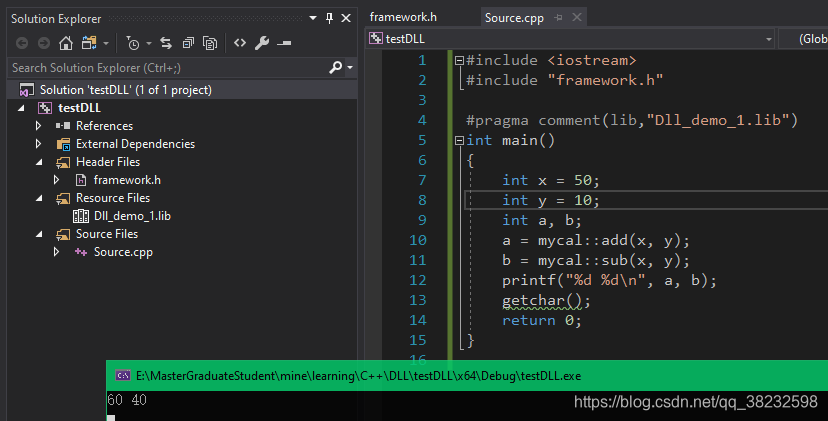Collapse the Resource Files folder
828x421 pixels.
pos(39,198)
